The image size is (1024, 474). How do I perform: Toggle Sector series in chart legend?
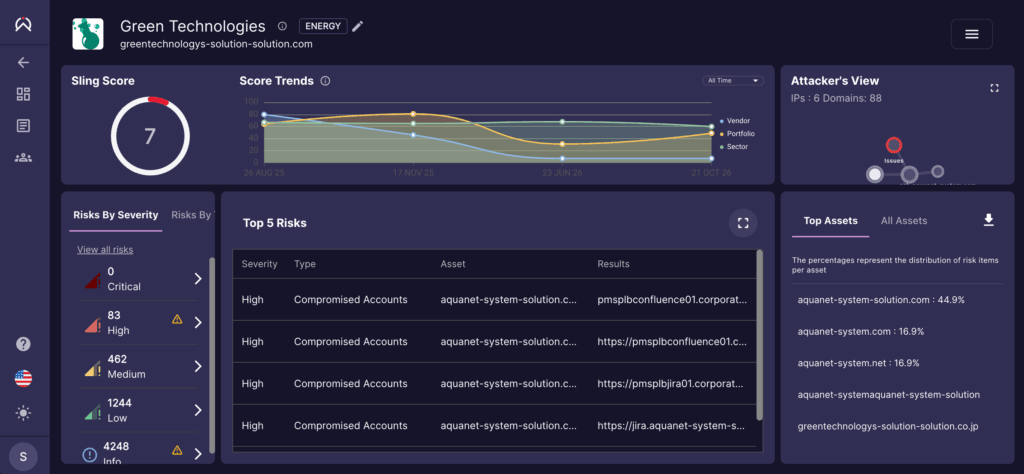[x=733, y=147]
